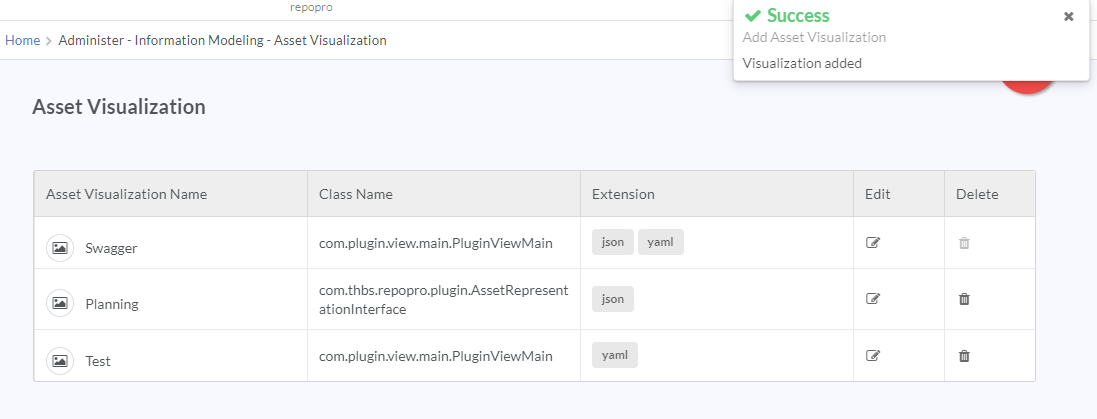Select the Swagger json extension tag
Image resolution: width=1097 pixels, height=419 pixels.
point(613,242)
